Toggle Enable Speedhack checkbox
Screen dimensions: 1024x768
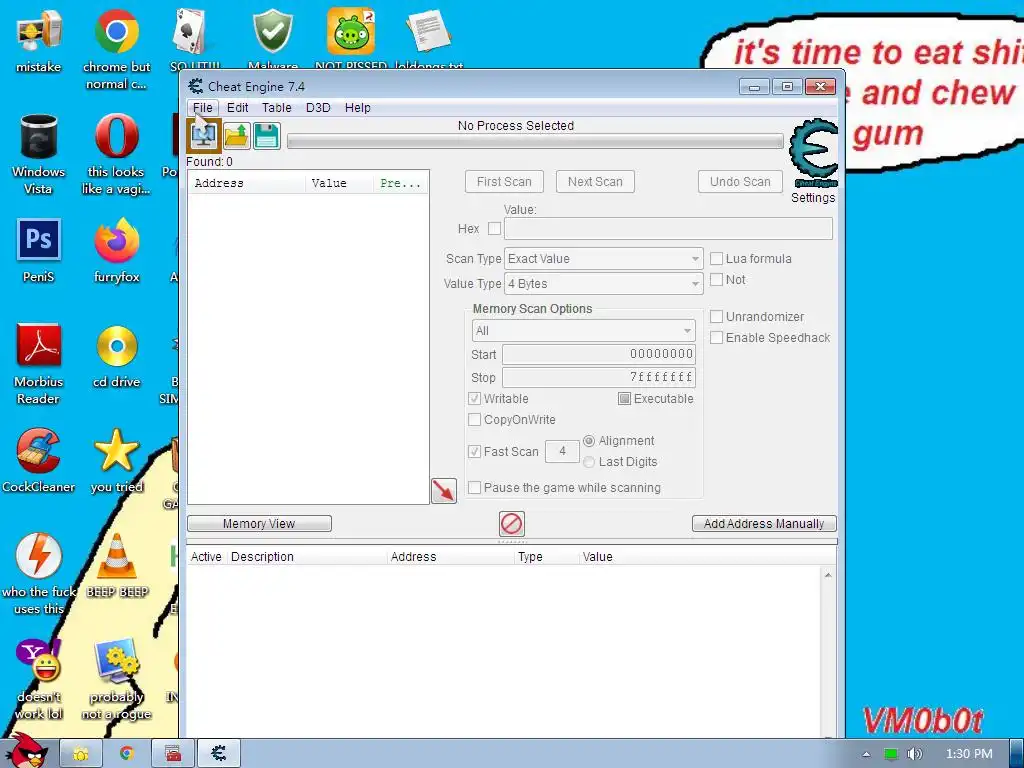click(716, 338)
